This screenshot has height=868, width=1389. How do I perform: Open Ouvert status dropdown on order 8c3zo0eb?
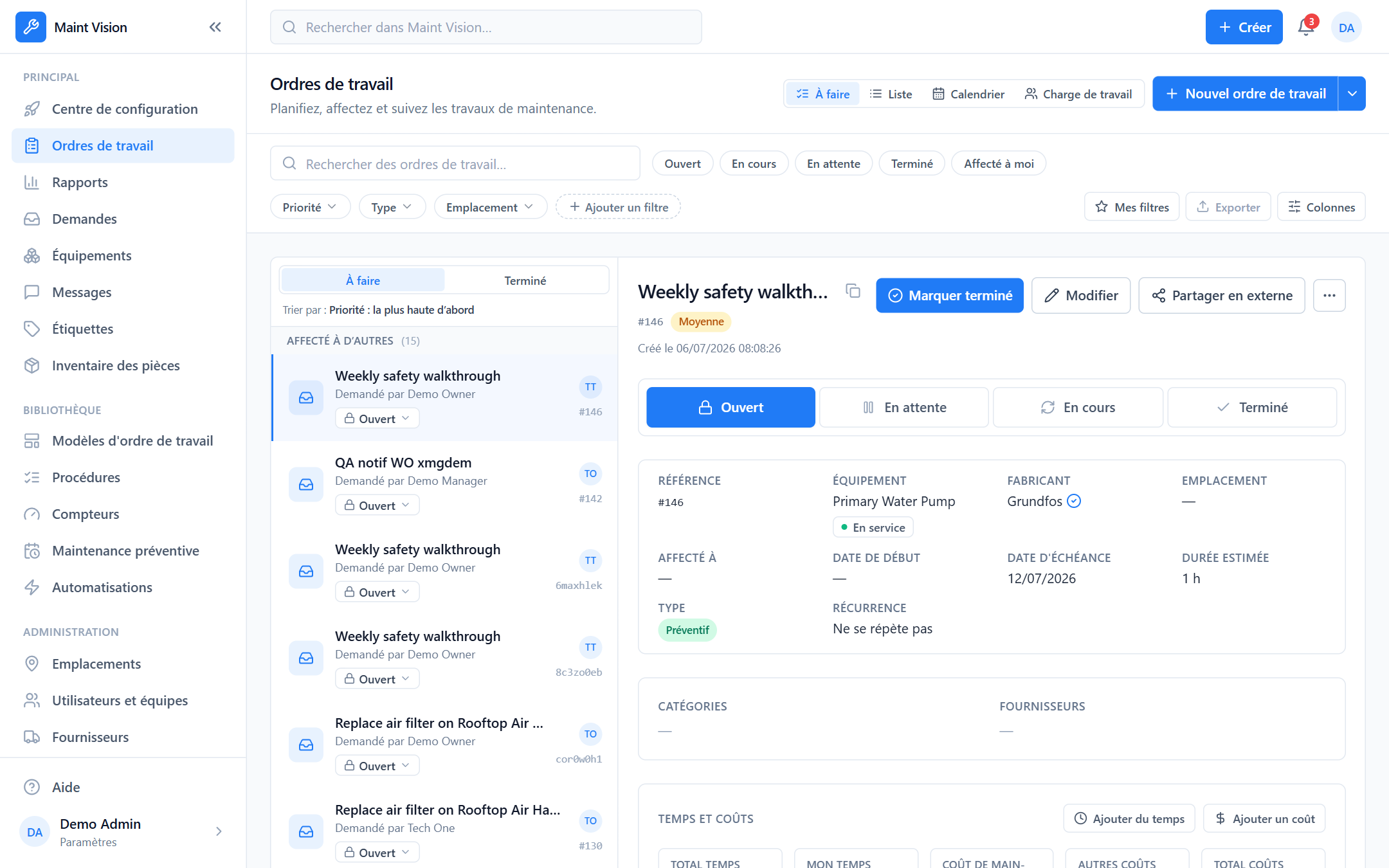tap(377, 679)
